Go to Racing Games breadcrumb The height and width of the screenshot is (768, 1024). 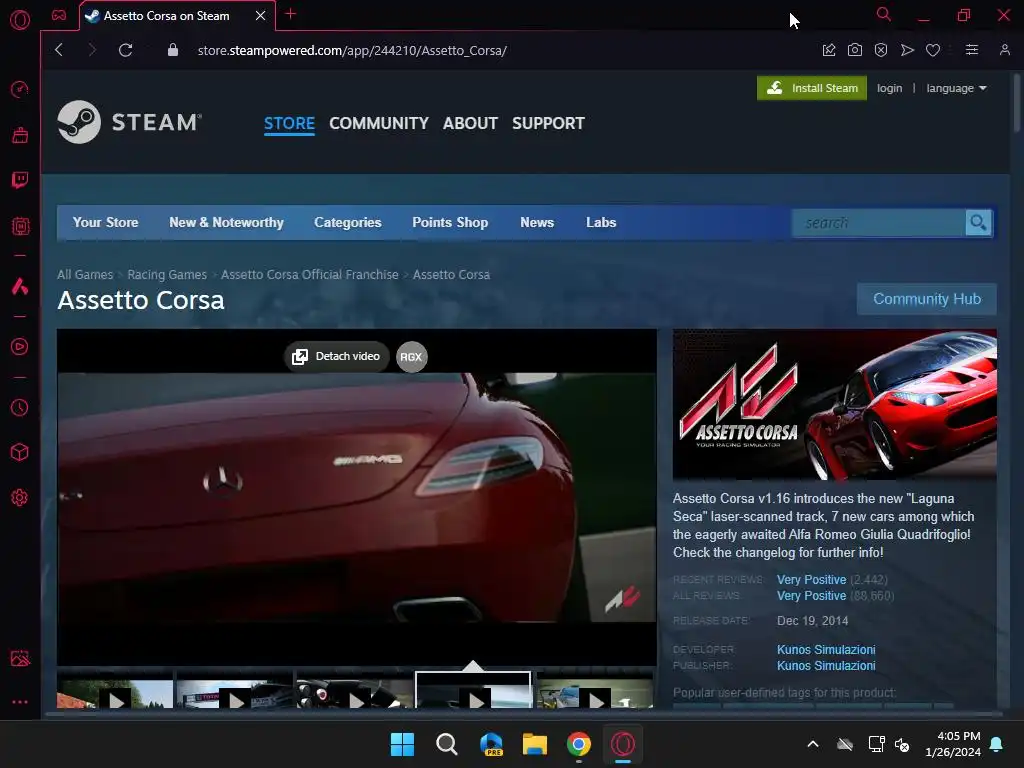(x=167, y=275)
